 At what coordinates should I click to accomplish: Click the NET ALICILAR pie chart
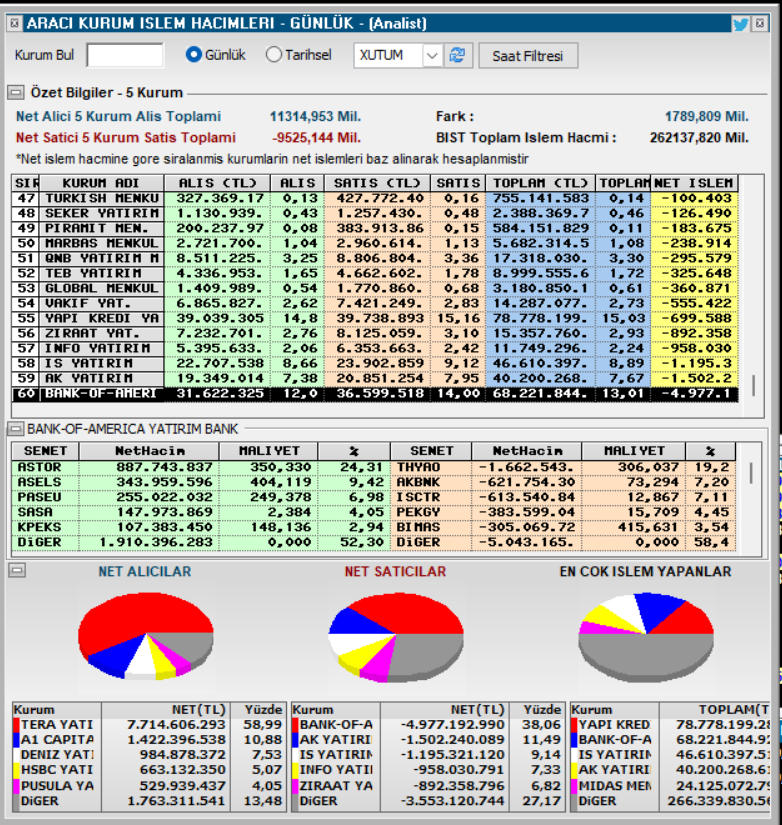click(146, 636)
